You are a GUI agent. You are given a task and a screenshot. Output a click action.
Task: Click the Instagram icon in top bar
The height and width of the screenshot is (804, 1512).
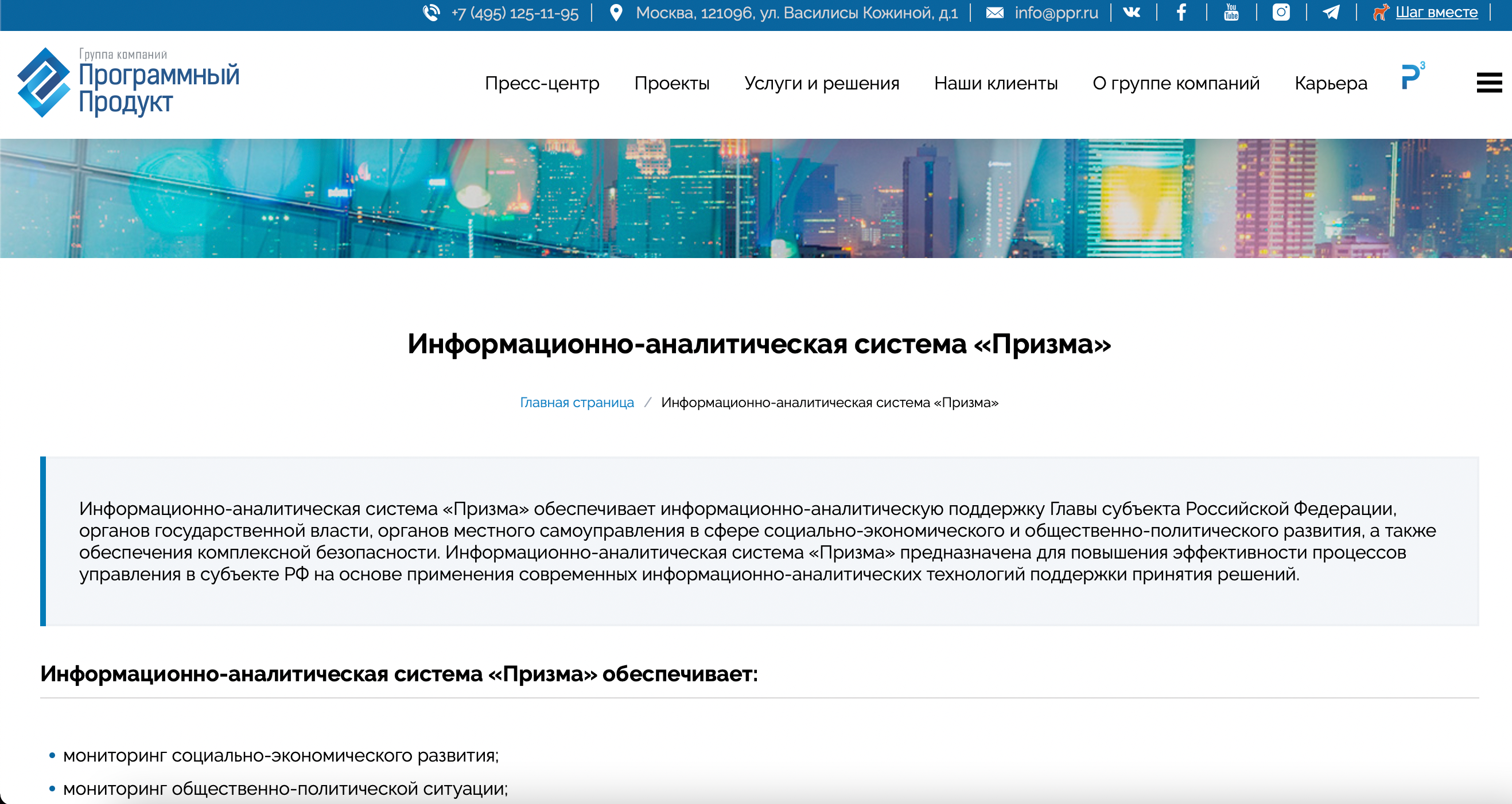[x=1281, y=12]
